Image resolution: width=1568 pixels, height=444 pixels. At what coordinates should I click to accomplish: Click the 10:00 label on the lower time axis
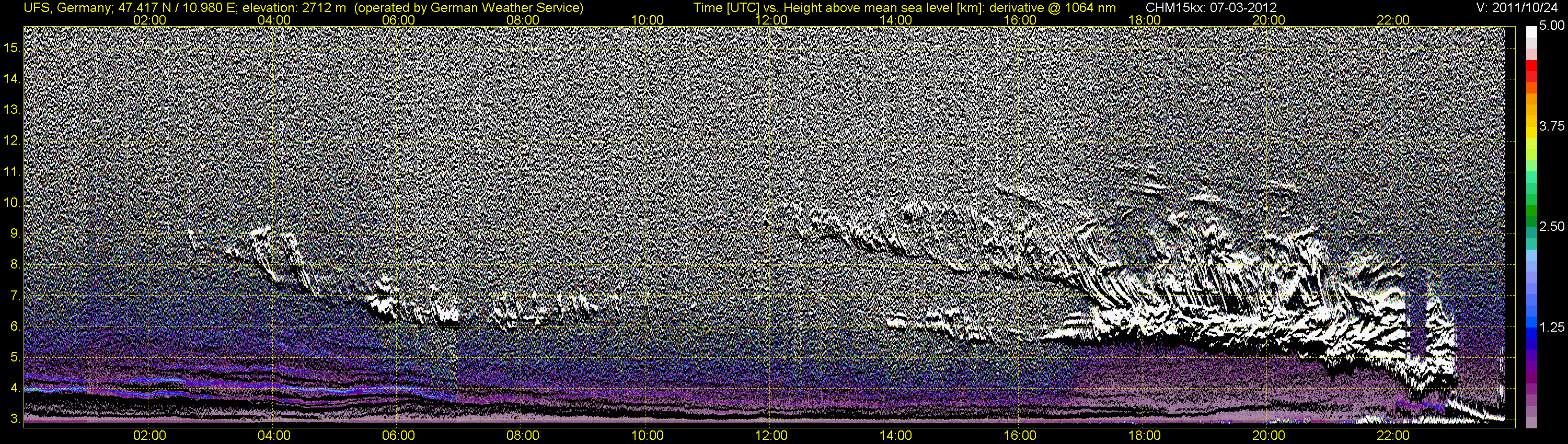[x=647, y=436]
